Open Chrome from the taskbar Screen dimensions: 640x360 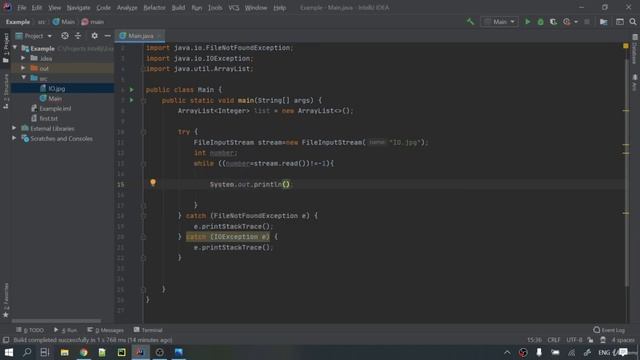[84, 352]
